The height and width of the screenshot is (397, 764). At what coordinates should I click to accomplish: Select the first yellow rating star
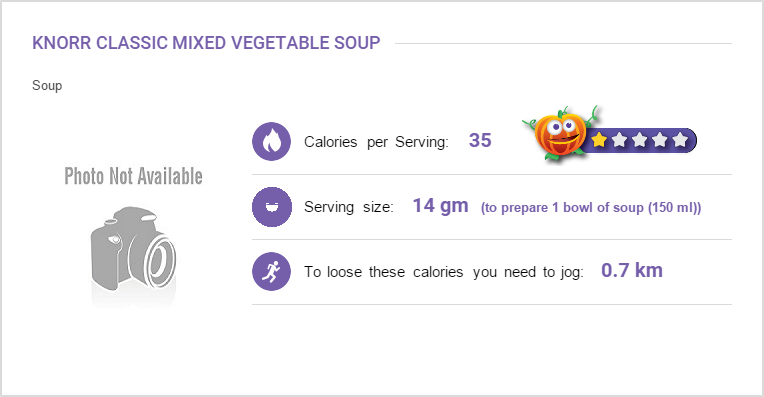pos(599,140)
